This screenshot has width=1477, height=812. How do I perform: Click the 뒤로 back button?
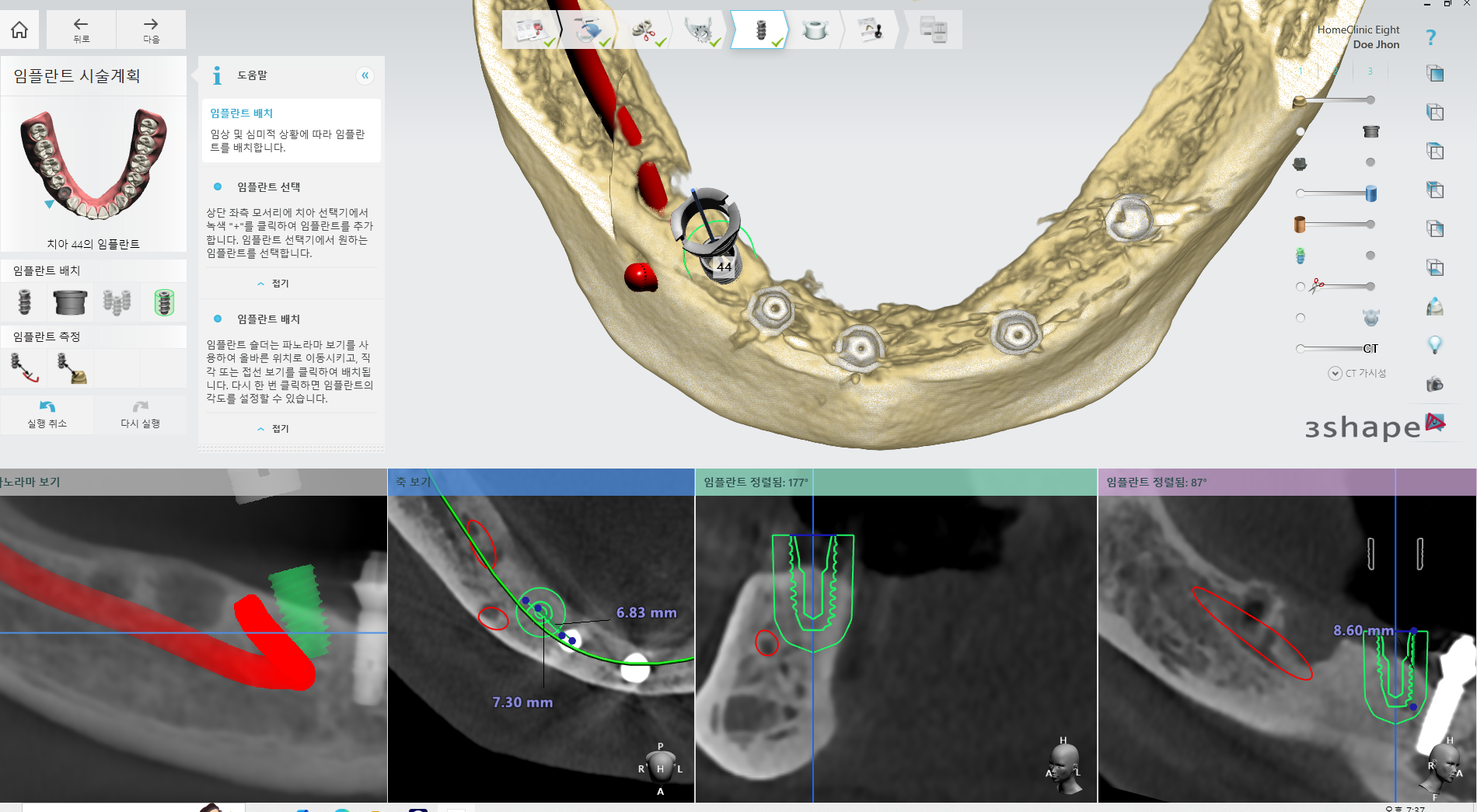[82, 30]
